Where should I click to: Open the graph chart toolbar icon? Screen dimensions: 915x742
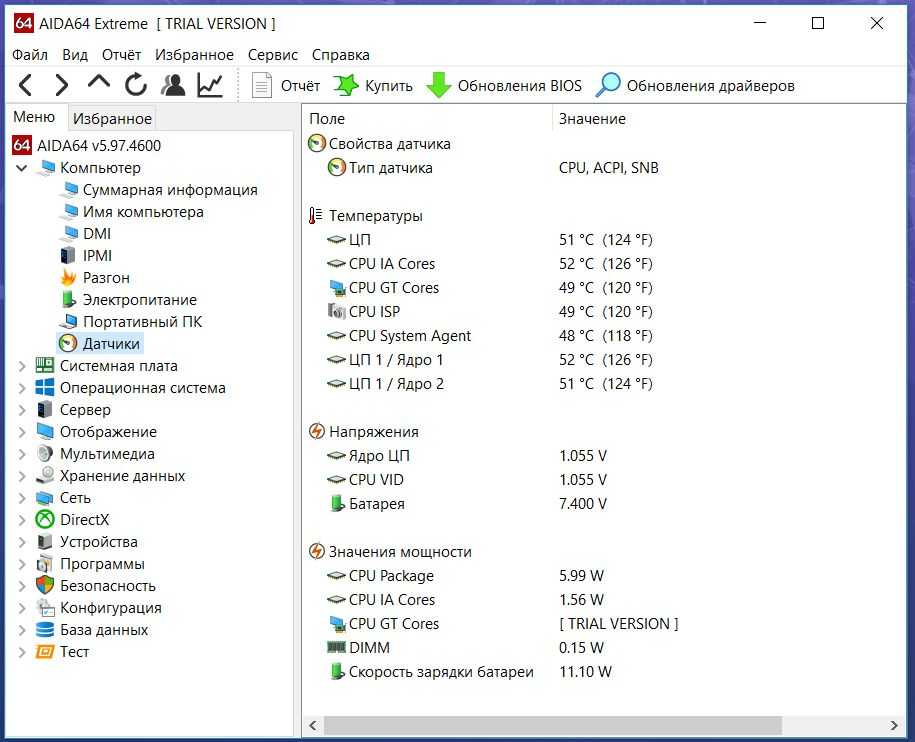[210, 85]
